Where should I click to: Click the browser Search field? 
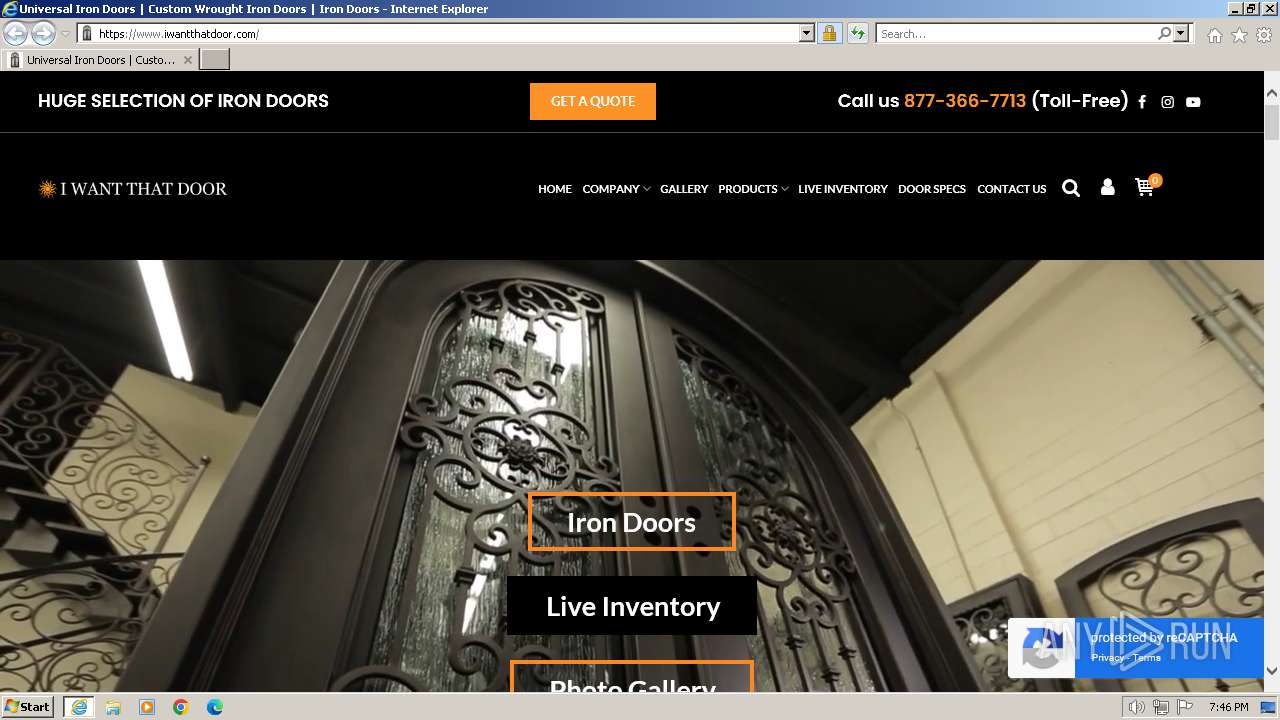[x=1016, y=33]
